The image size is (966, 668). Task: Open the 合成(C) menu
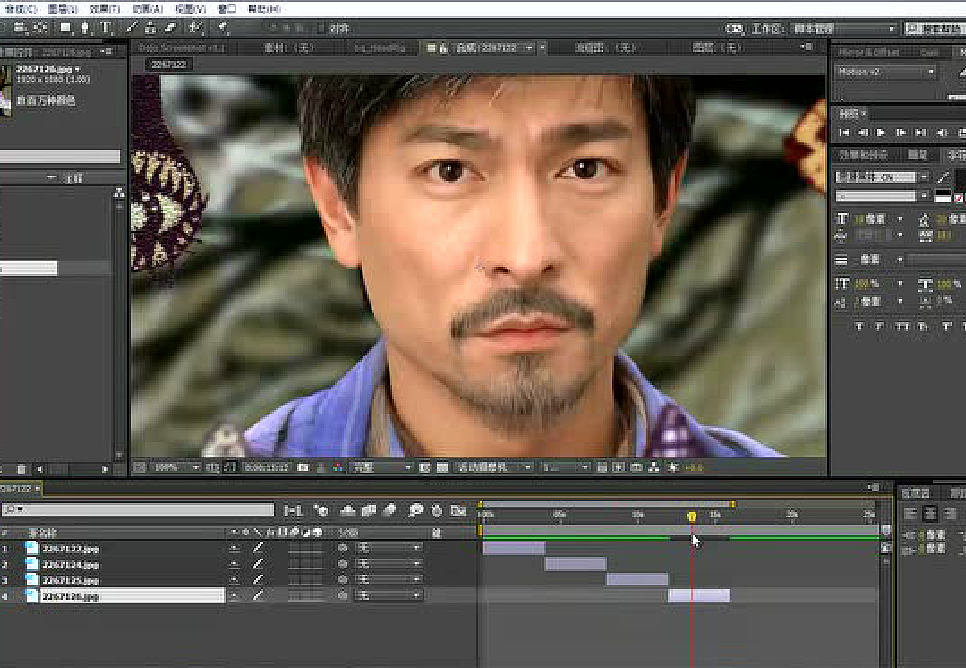pos(21,9)
